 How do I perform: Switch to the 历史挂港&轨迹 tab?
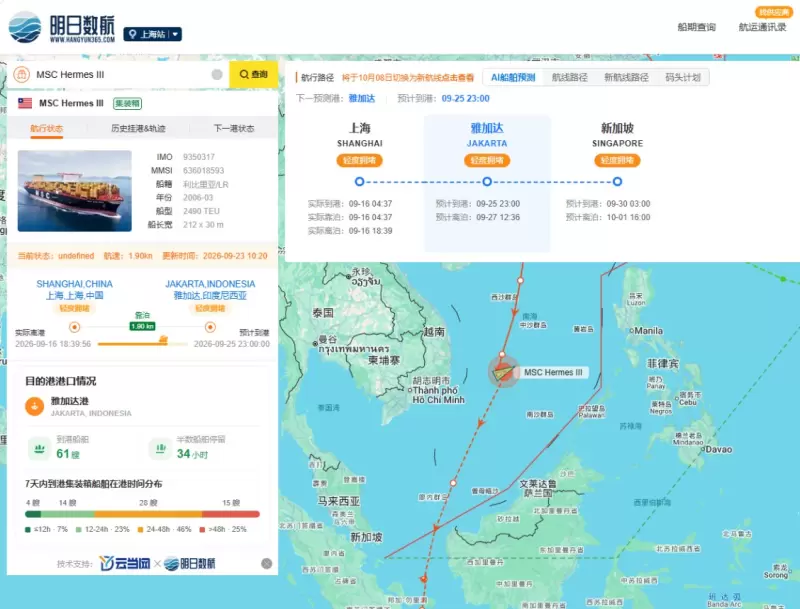[138, 128]
